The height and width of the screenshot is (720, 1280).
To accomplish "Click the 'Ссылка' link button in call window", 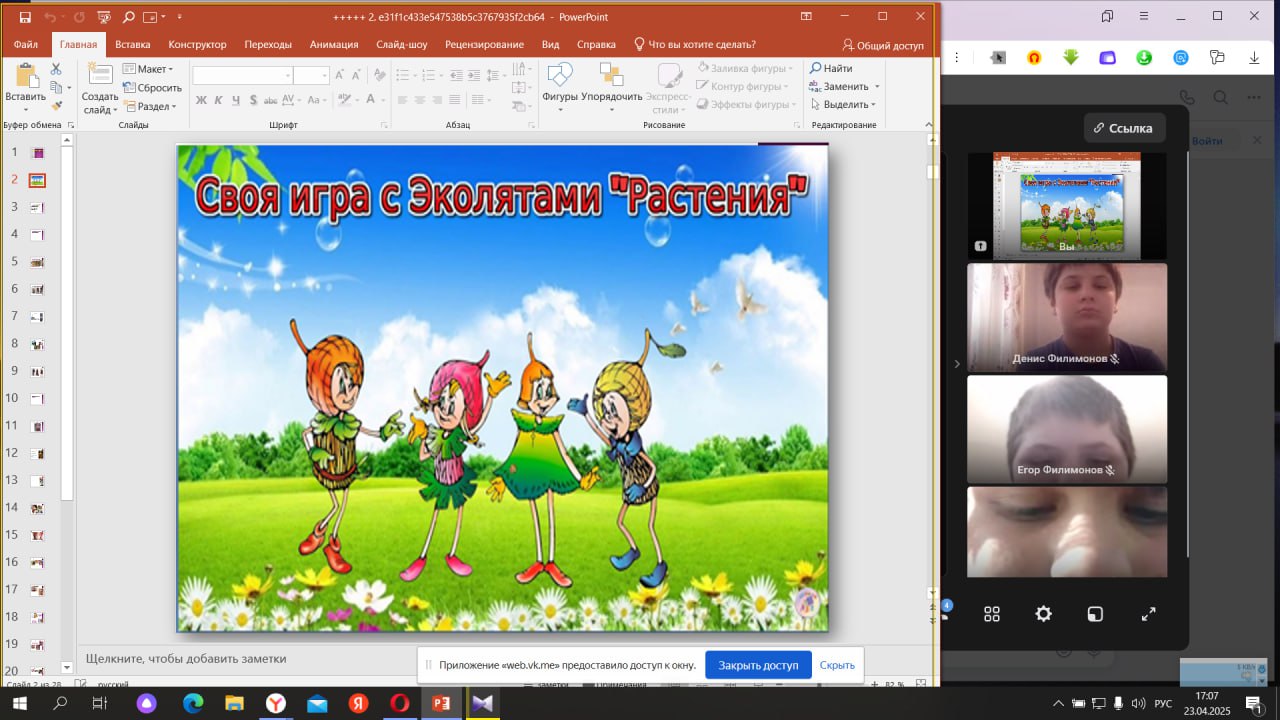I will coord(1123,128).
